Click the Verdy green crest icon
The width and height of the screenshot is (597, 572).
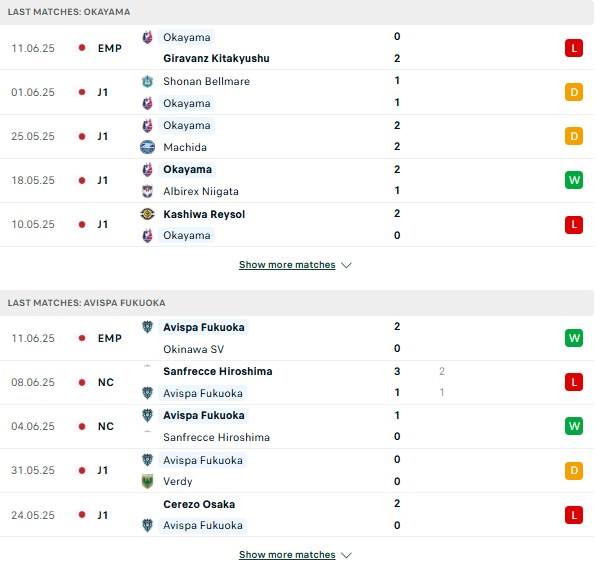pyautogui.click(x=147, y=481)
